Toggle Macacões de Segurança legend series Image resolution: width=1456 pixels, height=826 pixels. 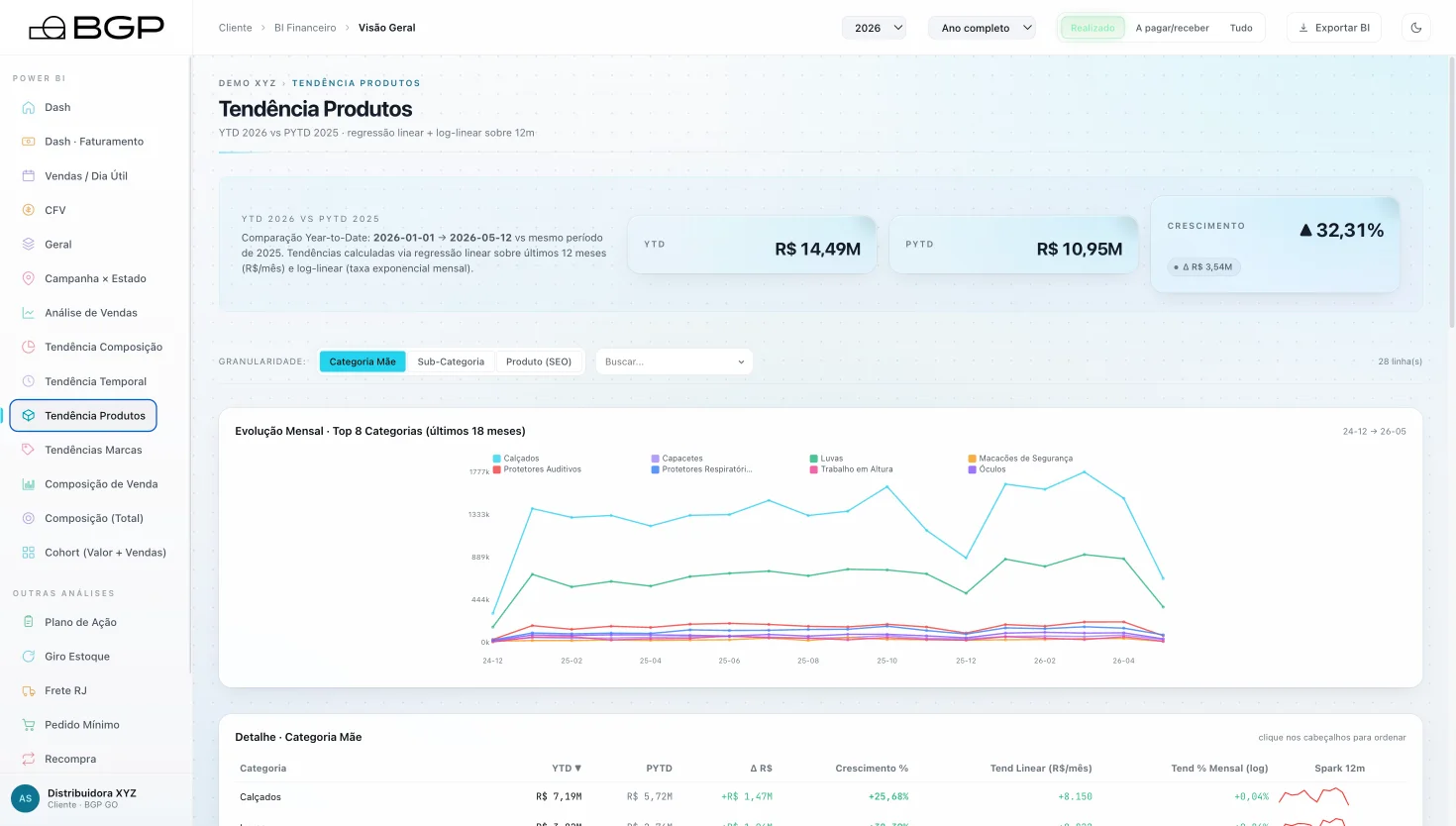(1020, 459)
